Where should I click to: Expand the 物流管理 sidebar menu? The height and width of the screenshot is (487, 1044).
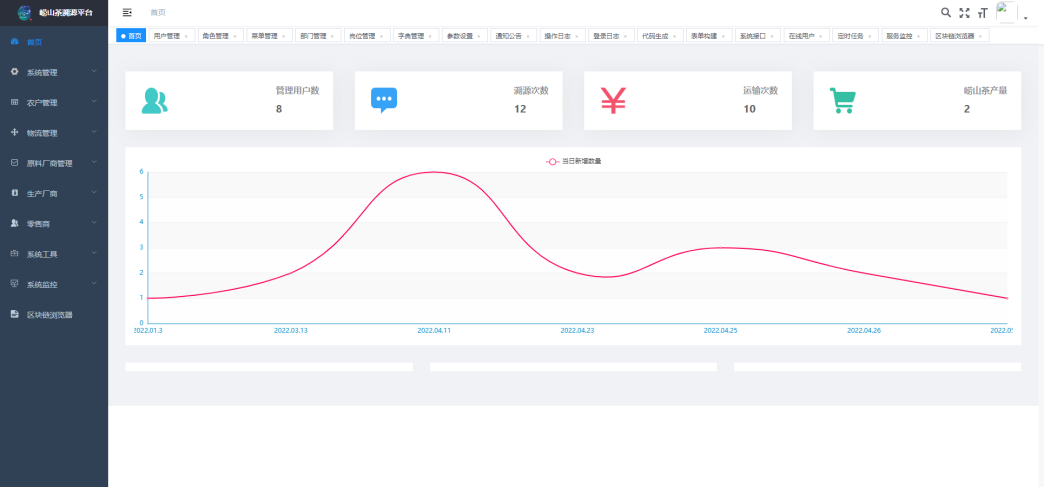point(53,133)
